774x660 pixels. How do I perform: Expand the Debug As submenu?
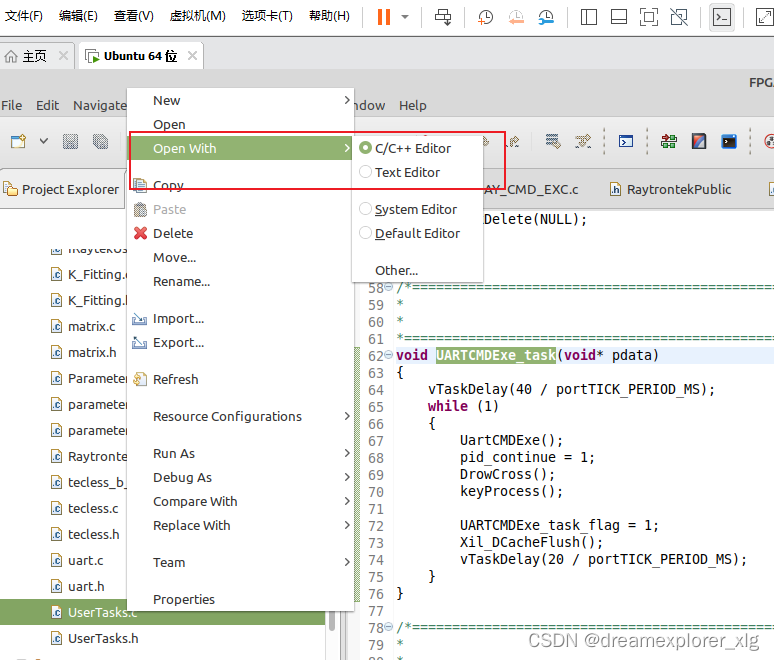240,477
